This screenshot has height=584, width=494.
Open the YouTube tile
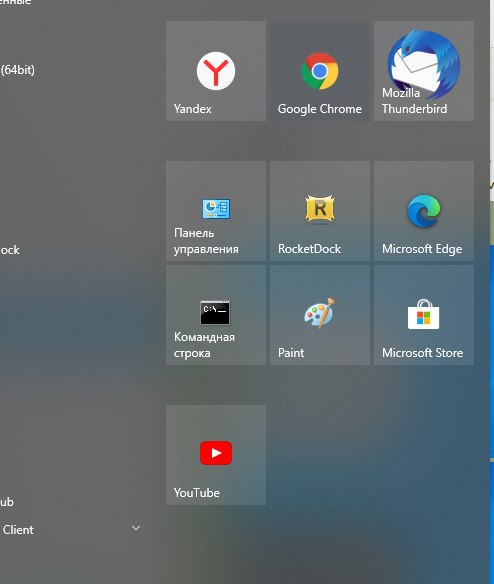[216, 455]
